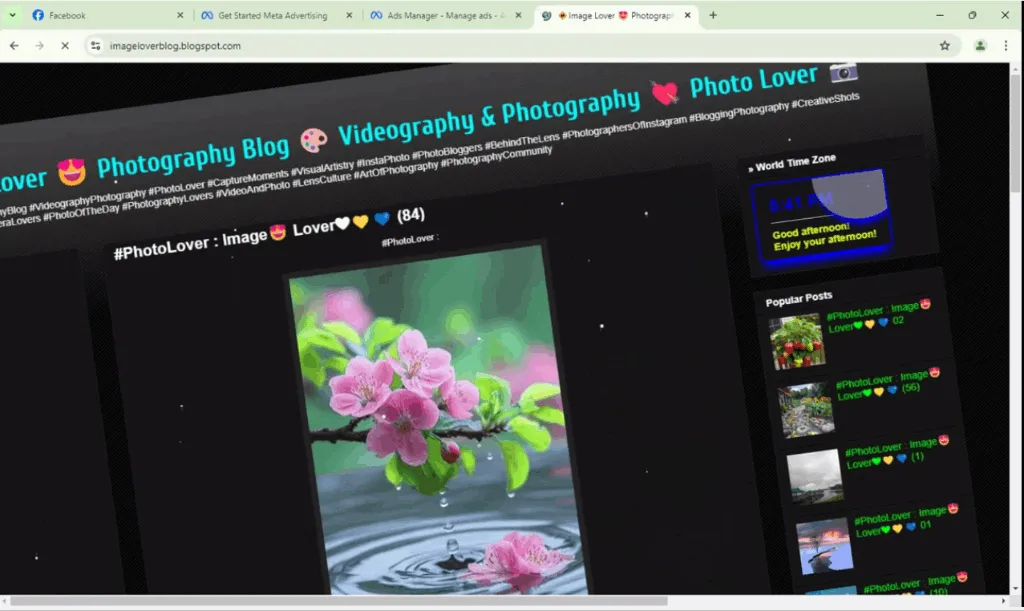This screenshot has width=1024, height=611.
Task: Open the garden path post thumbnail
Action: pyautogui.click(x=806, y=409)
